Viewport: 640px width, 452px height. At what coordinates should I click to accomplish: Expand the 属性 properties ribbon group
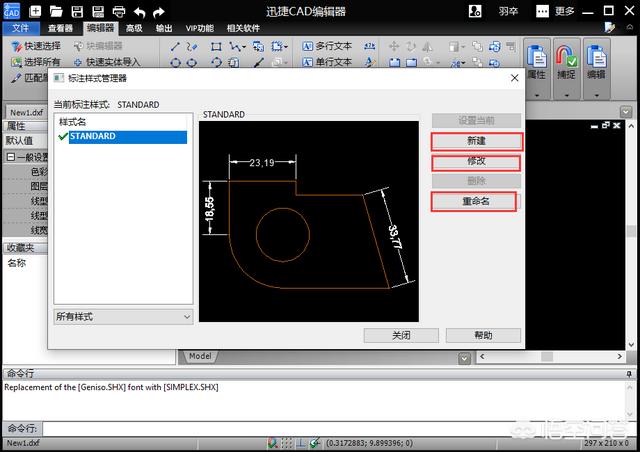pyautogui.click(x=537, y=95)
